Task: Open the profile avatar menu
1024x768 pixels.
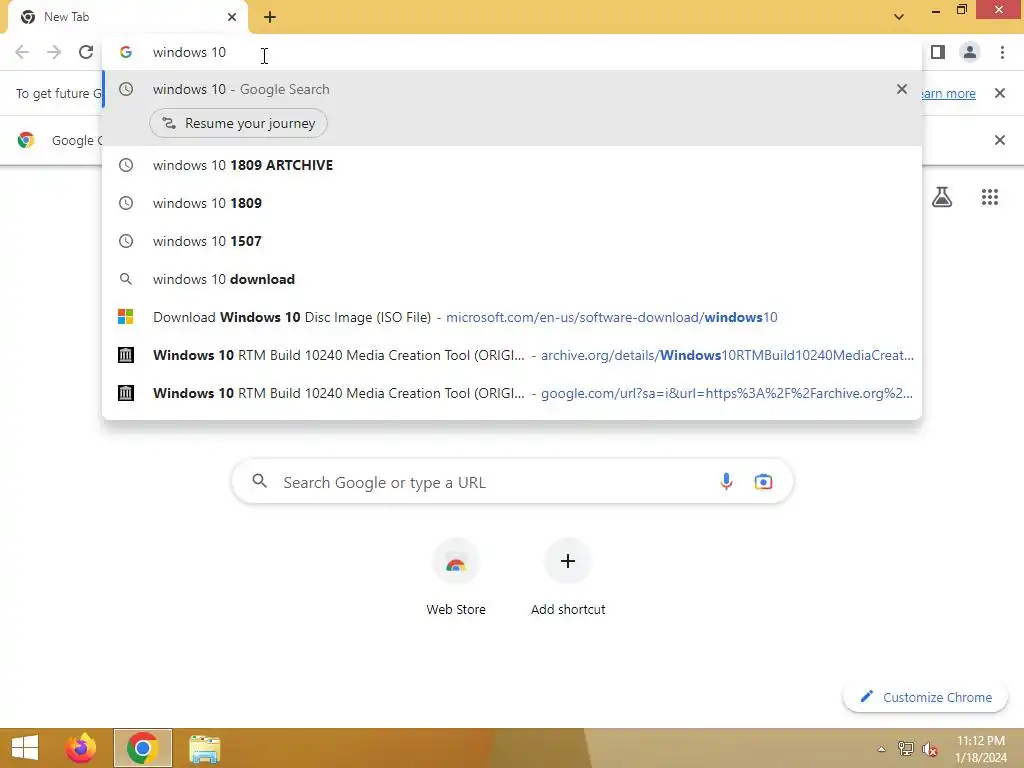Action: tap(970, 52)
